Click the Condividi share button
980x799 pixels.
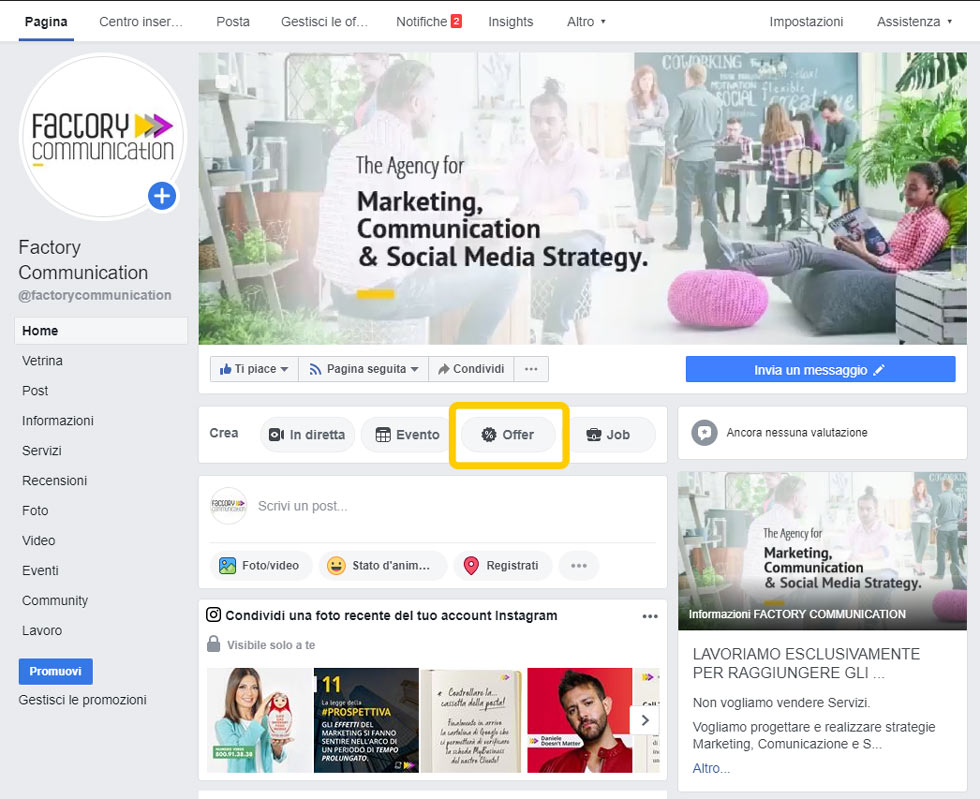[471, 369]
